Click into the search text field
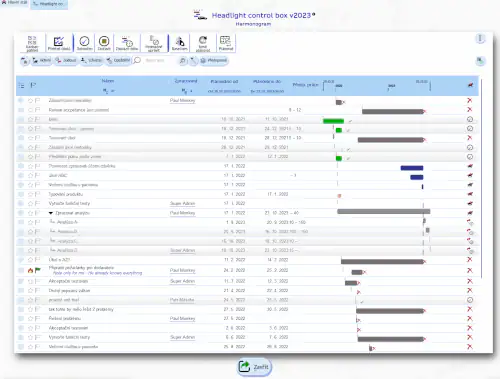The height and width of the screenshot is (379, 500). point(159,61)
